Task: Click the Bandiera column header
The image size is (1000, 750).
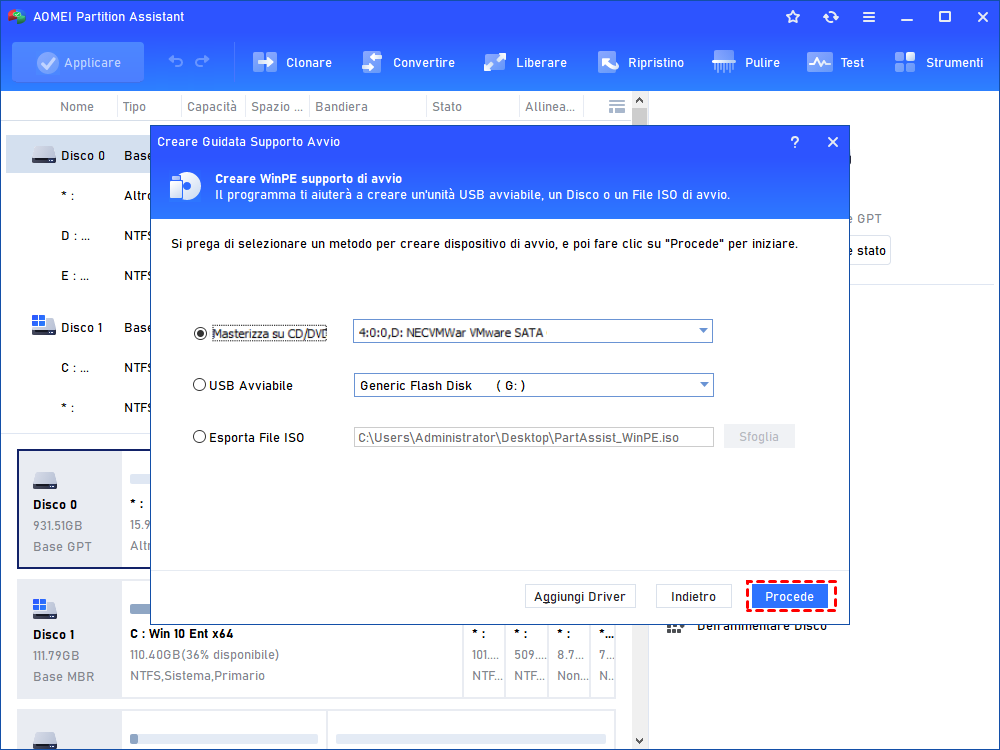Action: coord(341,107)
